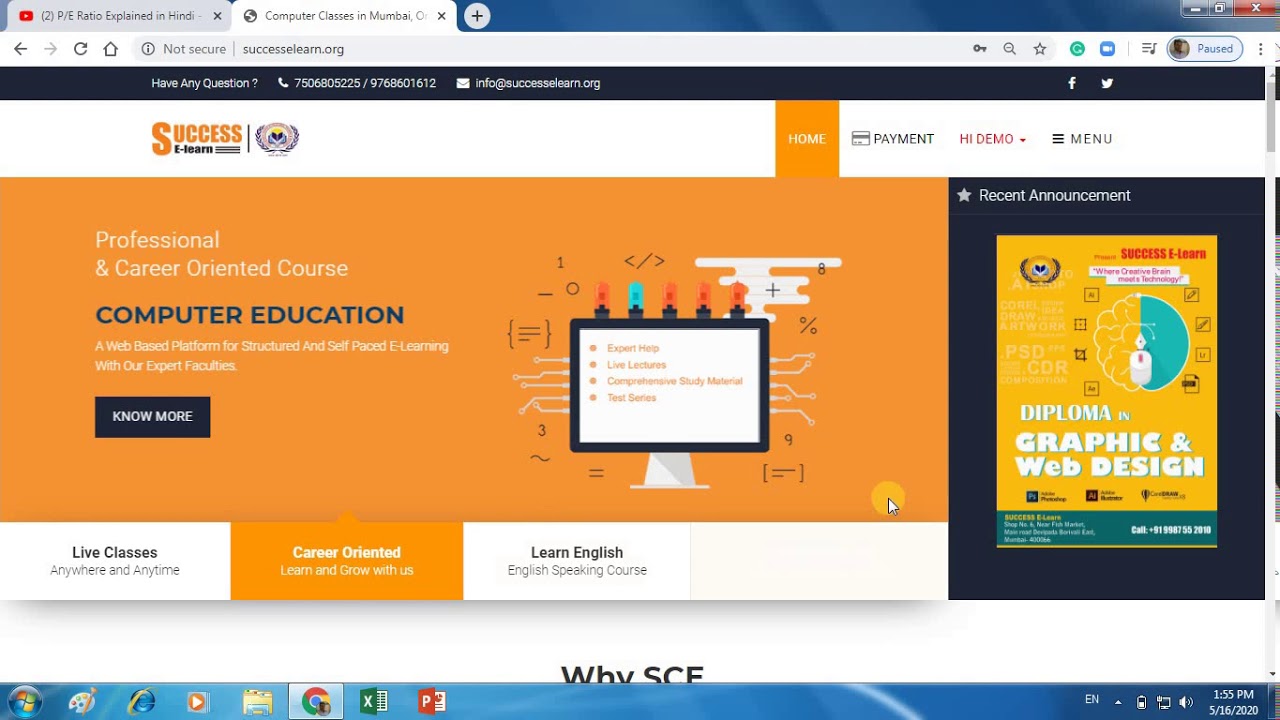Open the Facebook icon in top bar
Image resolution: width=1280 pixels, height=720 pixels.
click(x=1072, y=83)
